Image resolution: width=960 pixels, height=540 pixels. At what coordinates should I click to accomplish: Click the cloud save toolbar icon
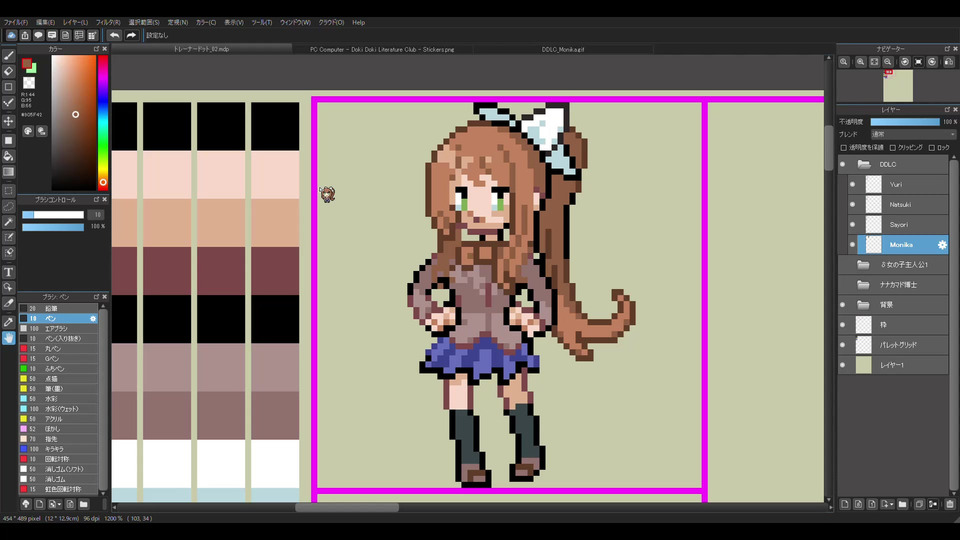(11, 36)
